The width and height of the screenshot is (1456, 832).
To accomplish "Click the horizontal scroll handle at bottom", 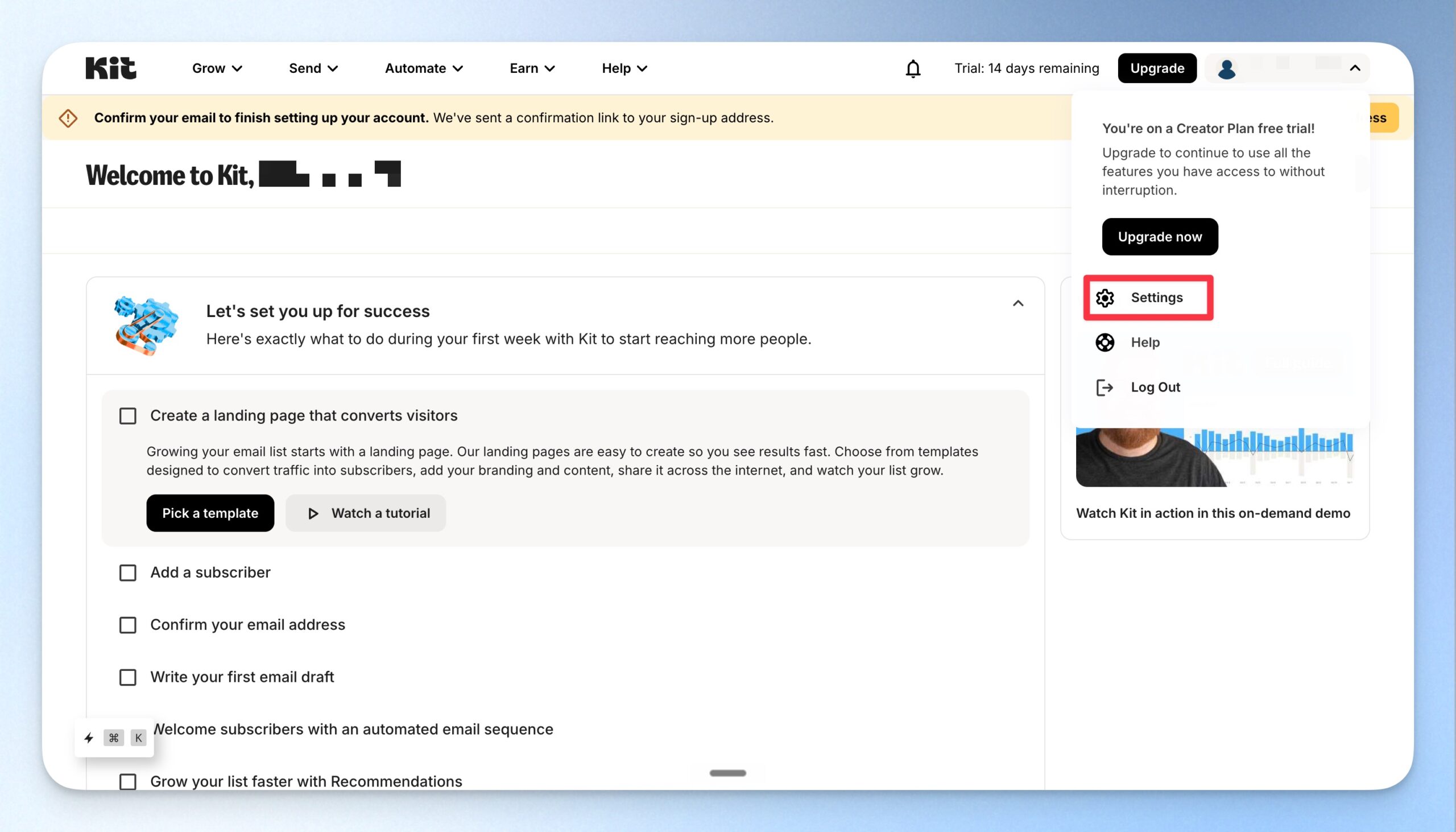I will coord(727,773).
